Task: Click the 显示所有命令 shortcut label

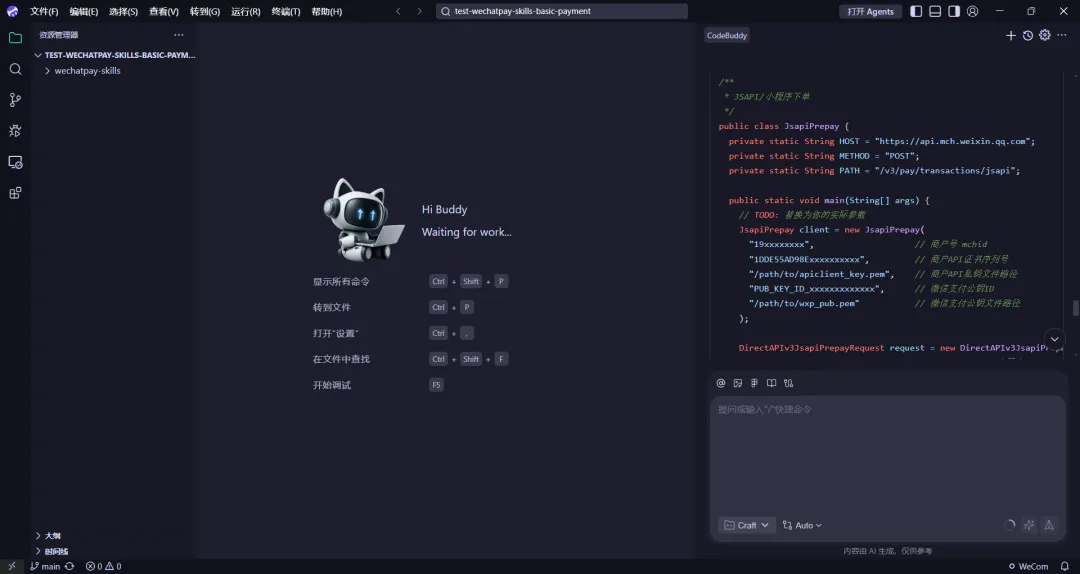Action: coord(341,282)
